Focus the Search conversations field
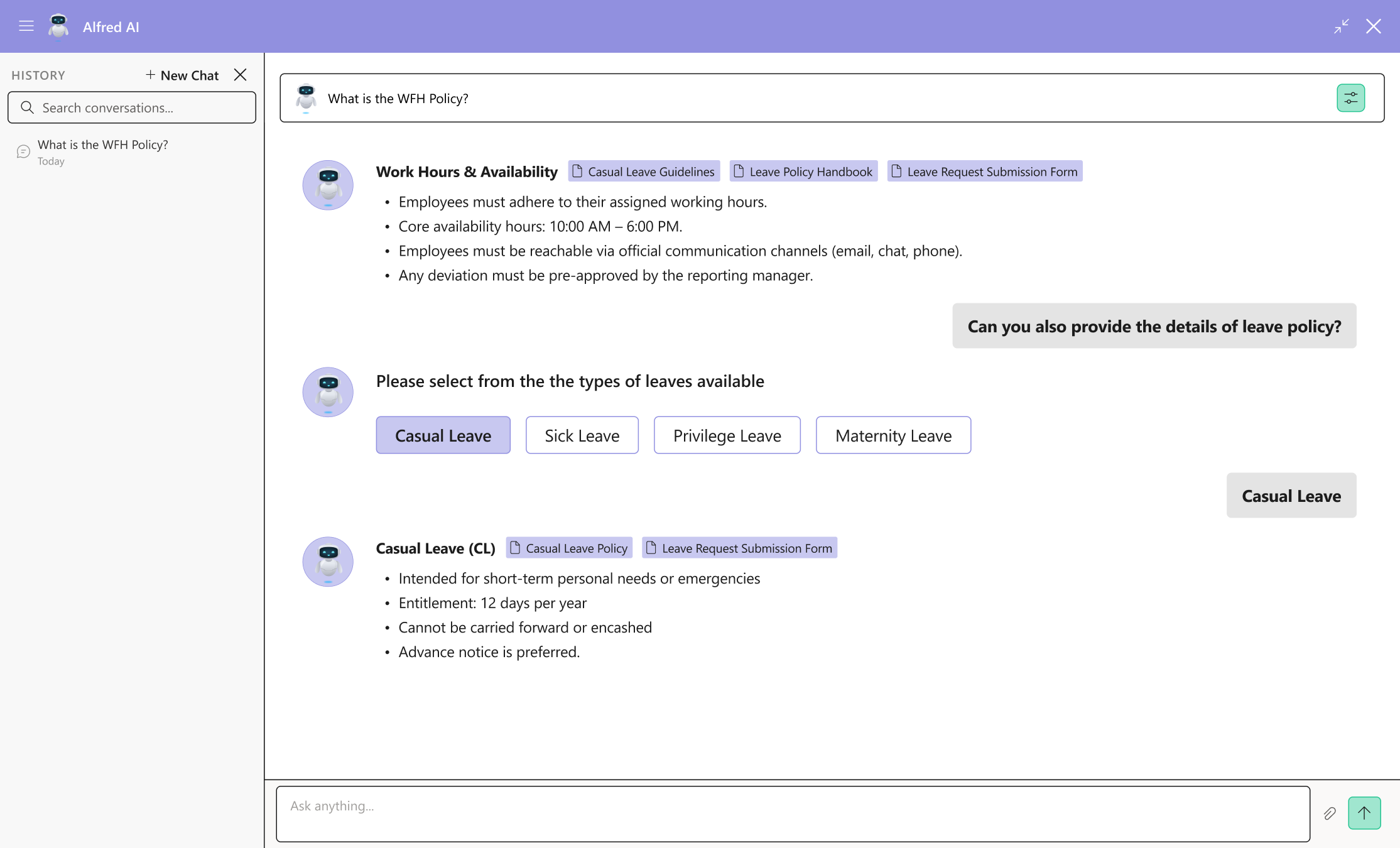Image resolution: width=1400 pixels, height=848 pixels. tap(132, 107)
